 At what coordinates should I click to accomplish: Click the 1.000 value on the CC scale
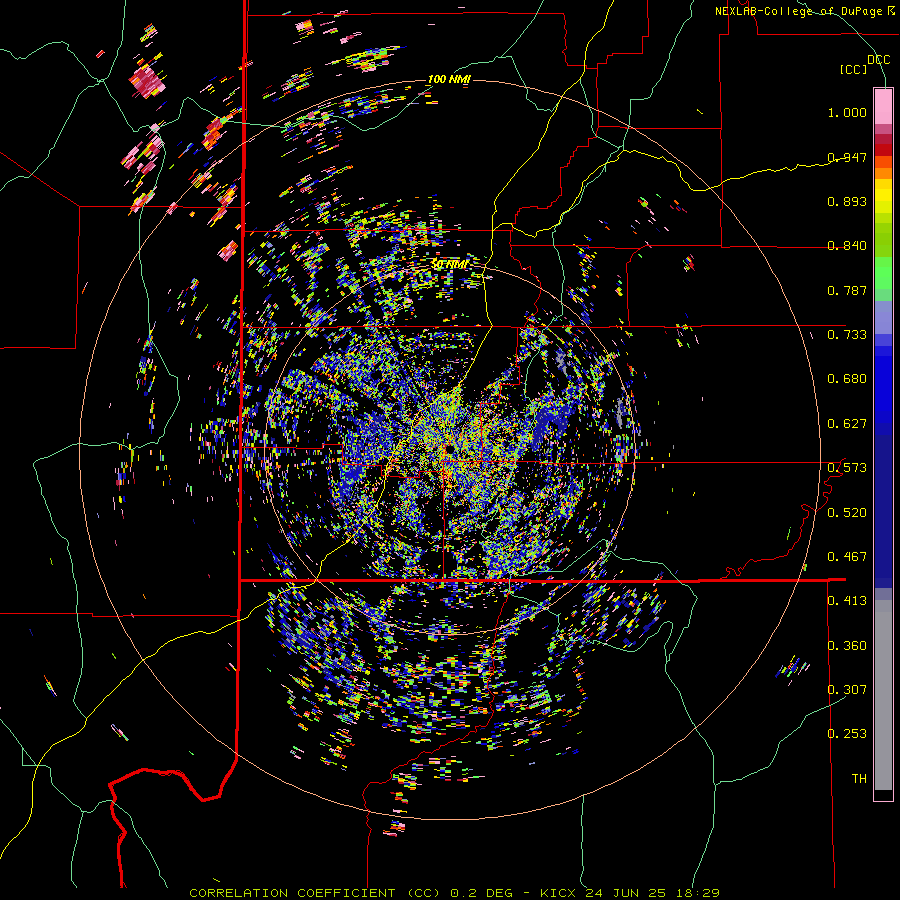tap(847, 112)
